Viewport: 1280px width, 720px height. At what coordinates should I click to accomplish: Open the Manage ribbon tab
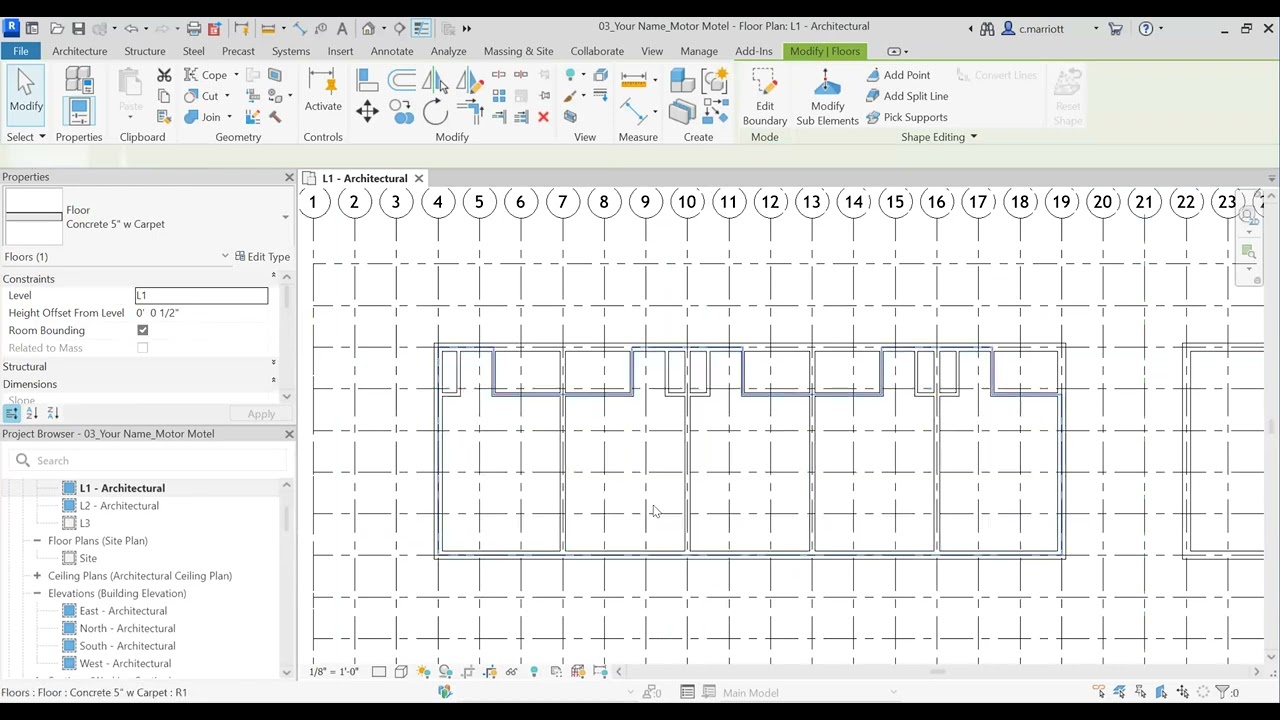click(x=699, y=51)
